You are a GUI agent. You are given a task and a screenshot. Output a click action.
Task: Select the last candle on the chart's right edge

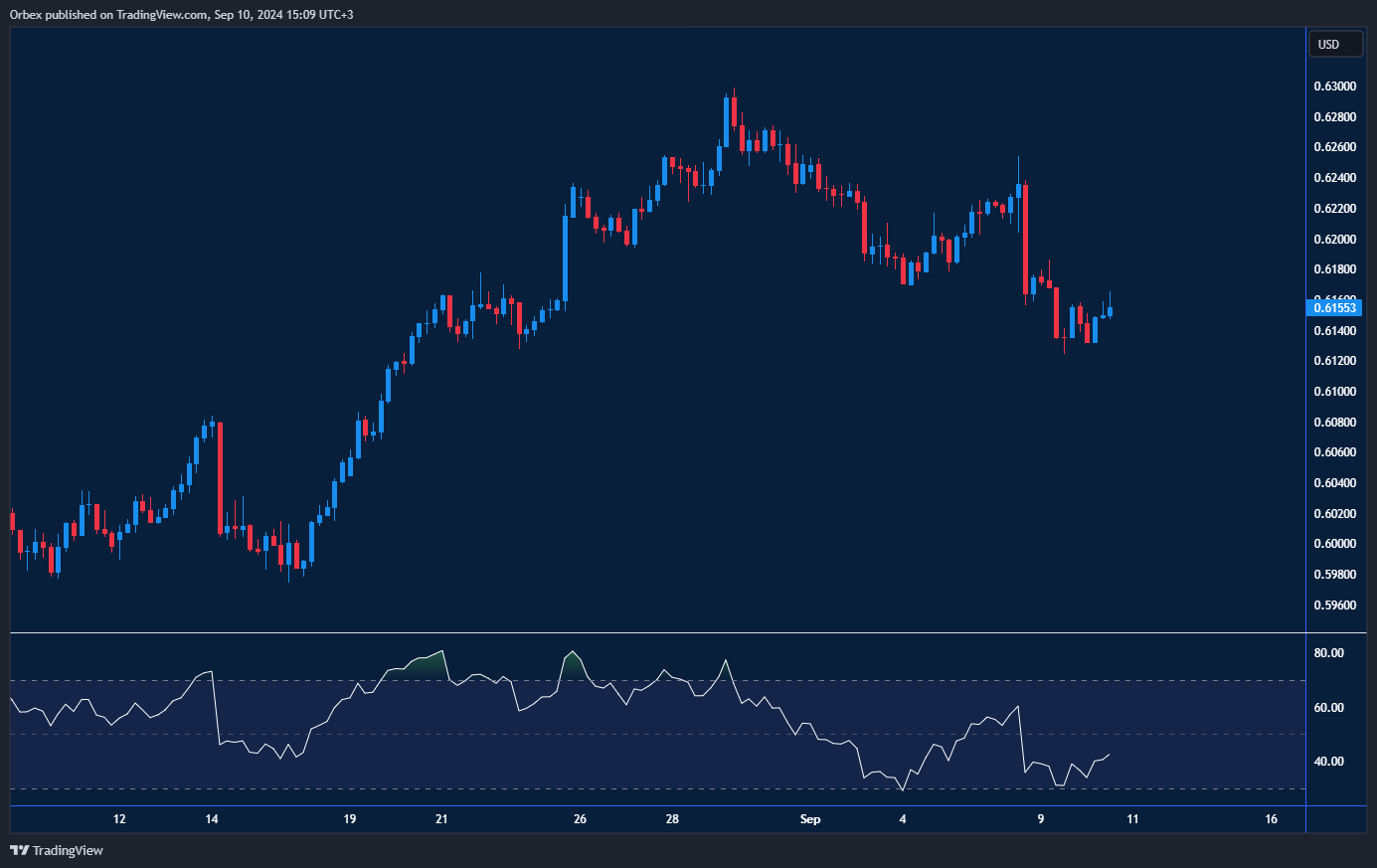click(x=1110, y=312)
